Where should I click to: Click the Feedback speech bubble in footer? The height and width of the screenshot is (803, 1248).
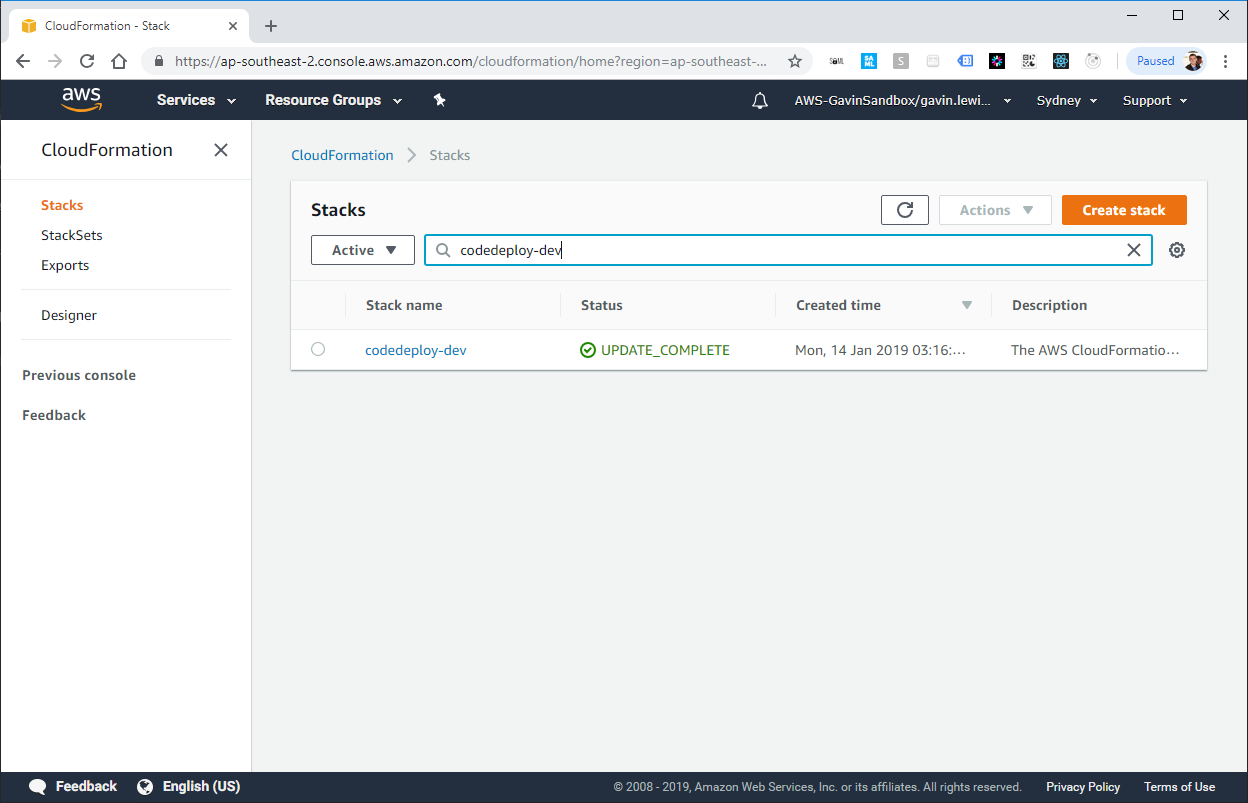(x=38, y=786)
